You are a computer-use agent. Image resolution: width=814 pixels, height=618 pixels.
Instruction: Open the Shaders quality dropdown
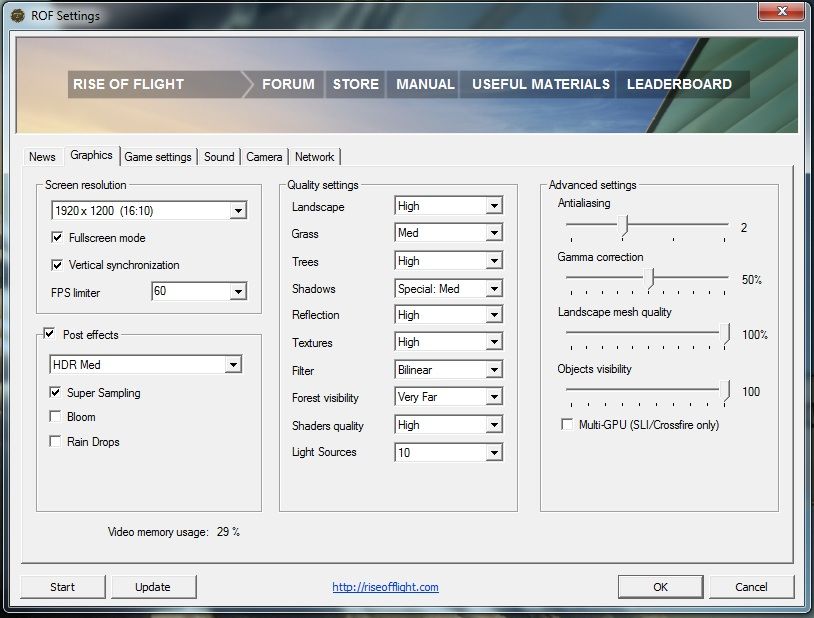[449, 425]
